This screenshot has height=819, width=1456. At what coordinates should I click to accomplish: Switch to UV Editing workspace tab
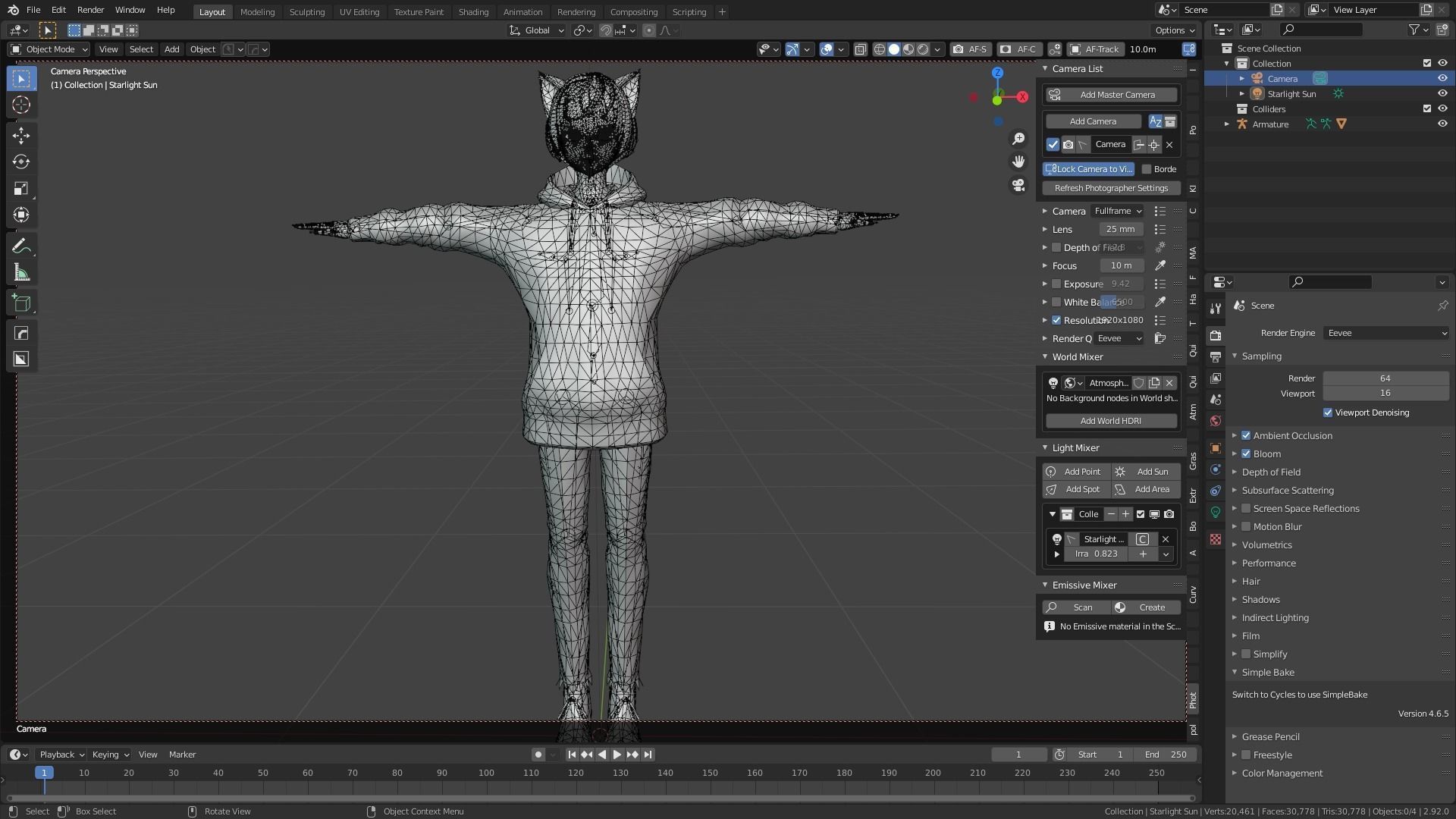coord(359,11)
